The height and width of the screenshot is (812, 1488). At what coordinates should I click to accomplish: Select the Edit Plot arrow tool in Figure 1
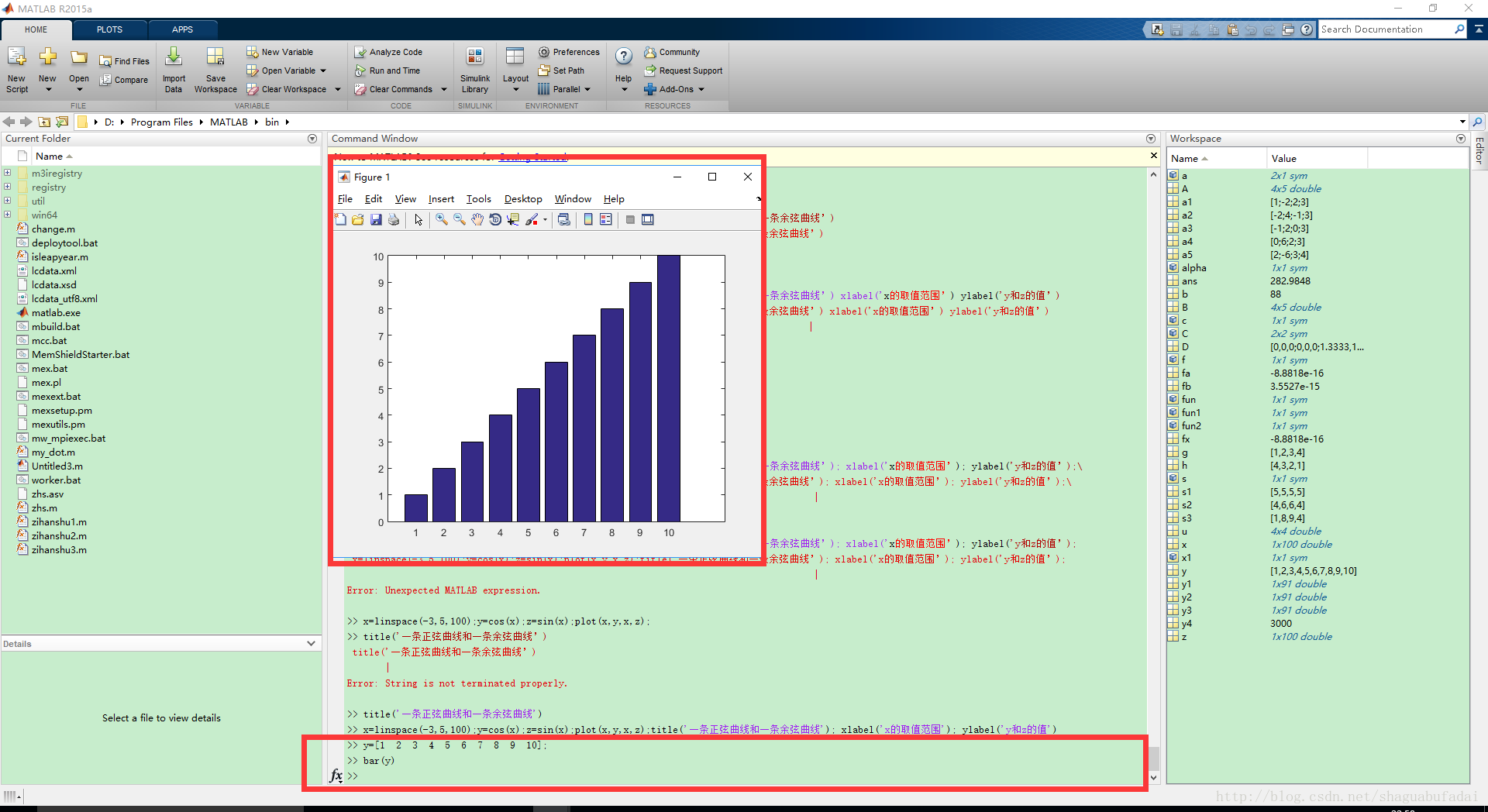418,220
